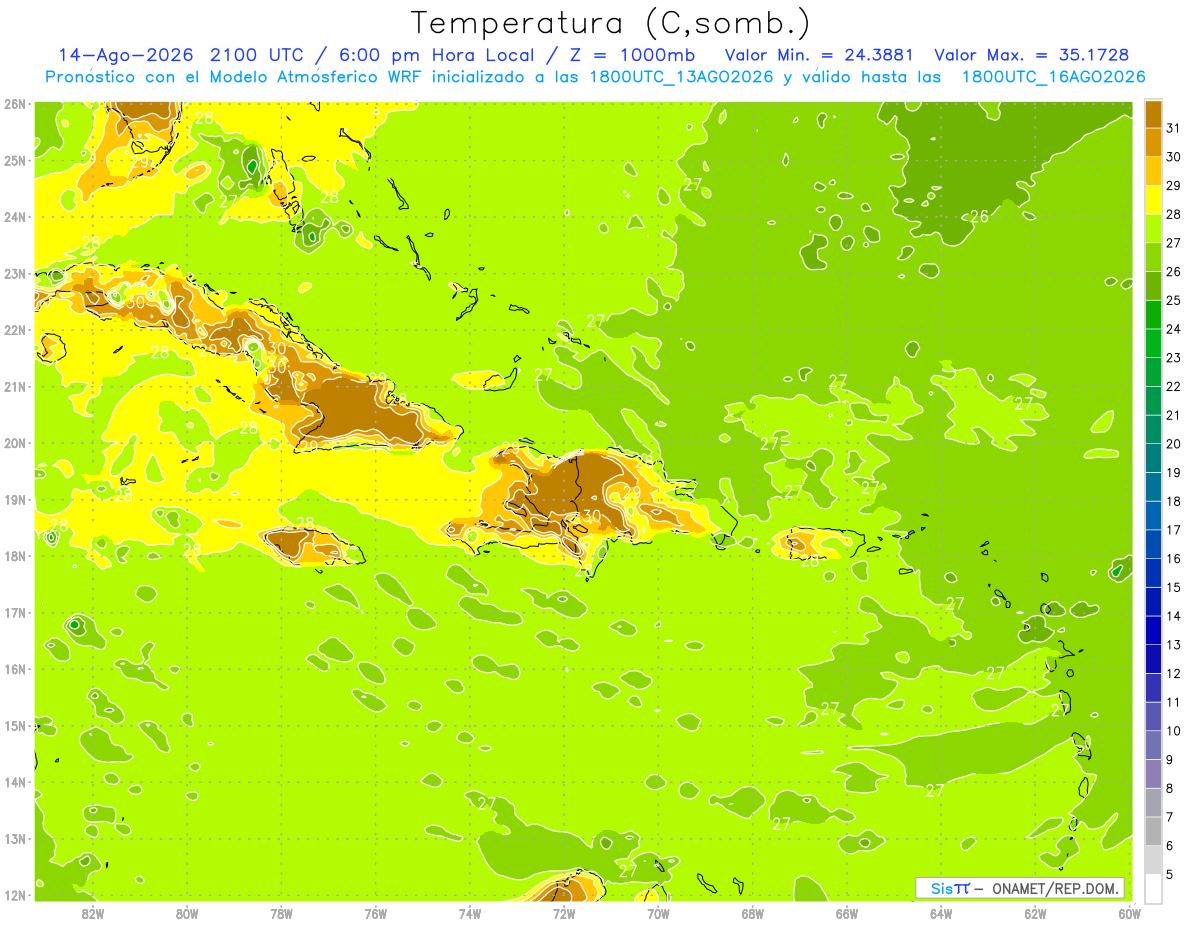Click the 72W longitude axis label
The image size is (1200, 927).
point(564,914)
